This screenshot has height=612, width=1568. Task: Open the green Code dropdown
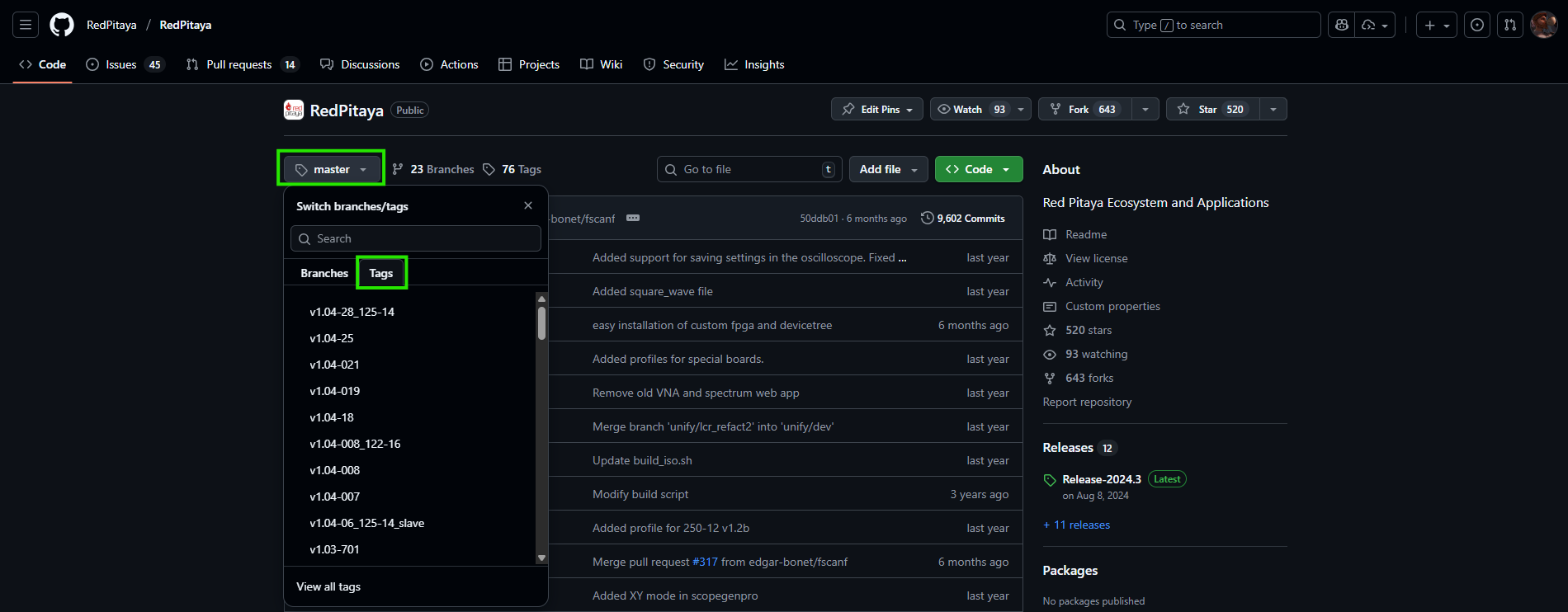(979, 169)
